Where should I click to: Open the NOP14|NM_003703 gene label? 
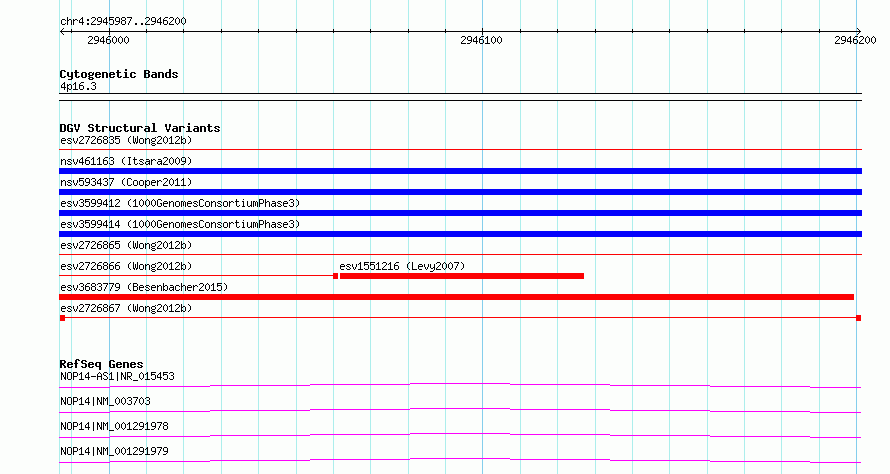[106, 401]
